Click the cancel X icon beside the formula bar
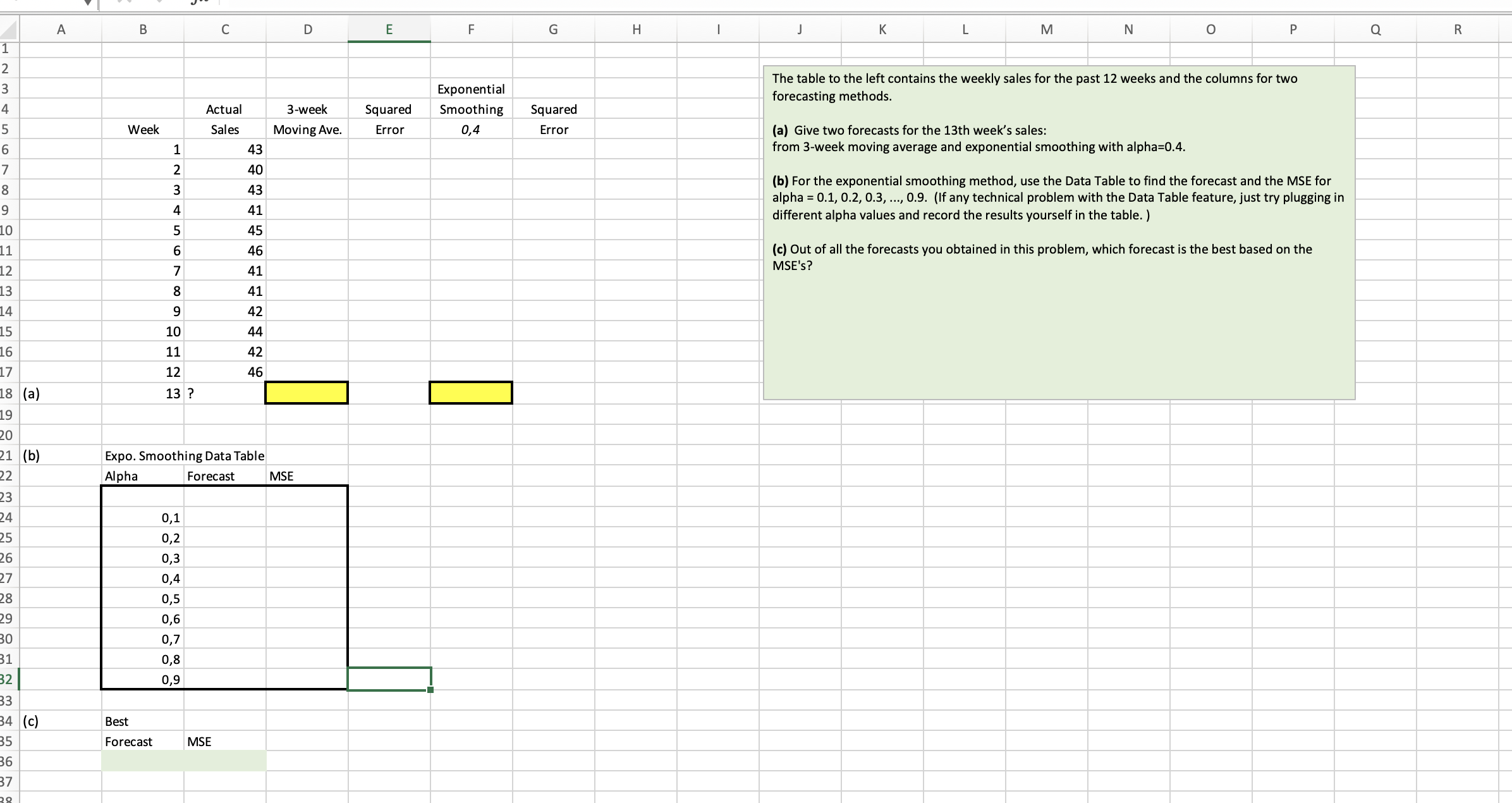 coord(123,3)
